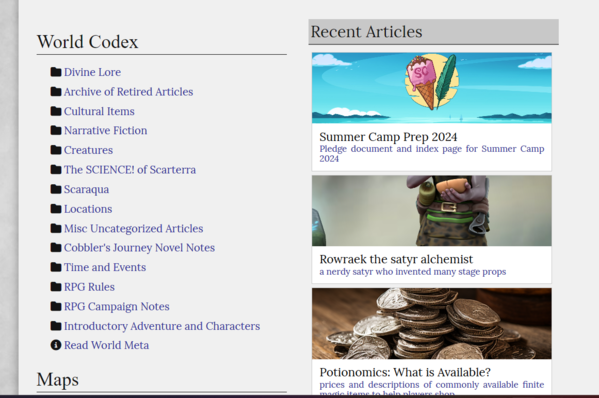
Task: Click the prices and descriptions summary text
Action: tap(432, 387)
